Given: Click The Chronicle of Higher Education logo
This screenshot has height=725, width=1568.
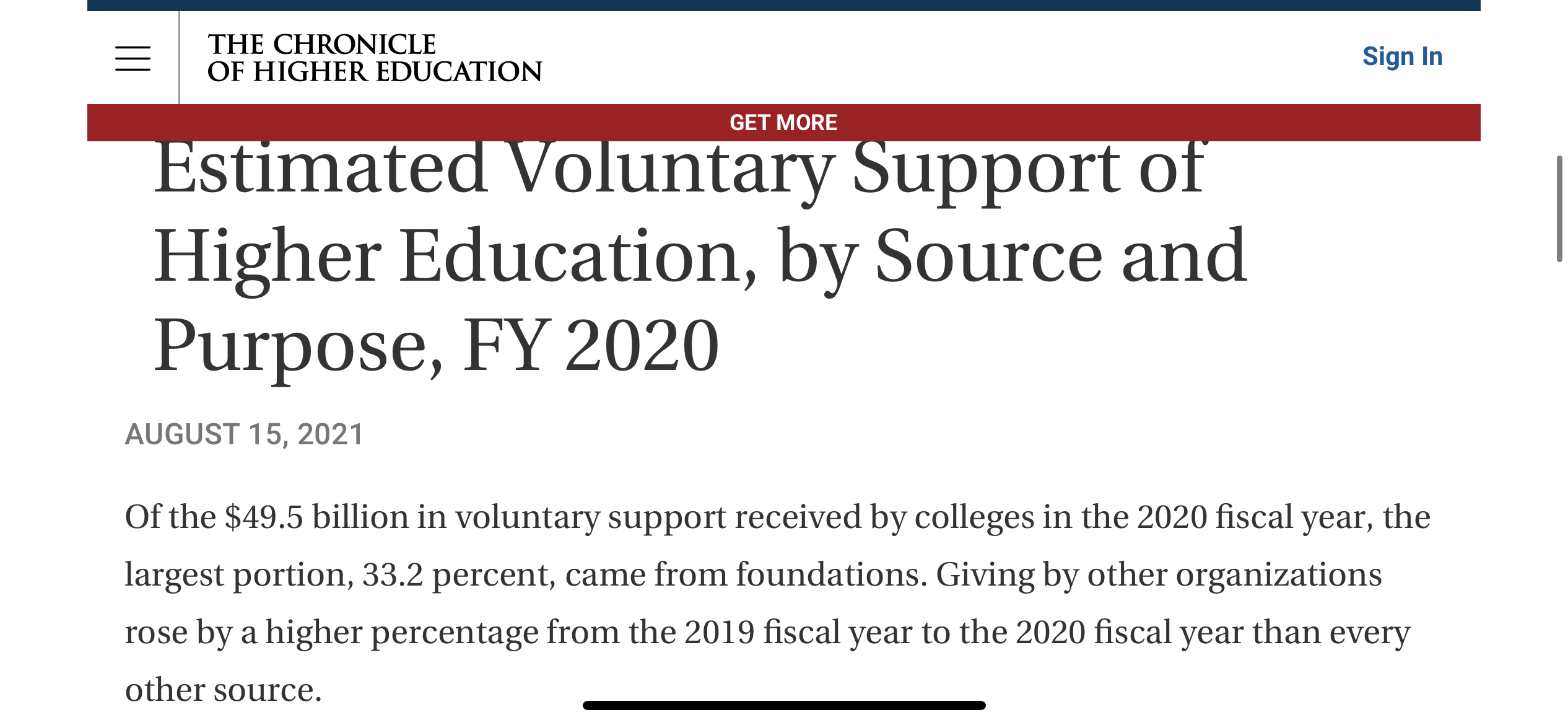Looking at the screenshot, I should pos(374,58).
